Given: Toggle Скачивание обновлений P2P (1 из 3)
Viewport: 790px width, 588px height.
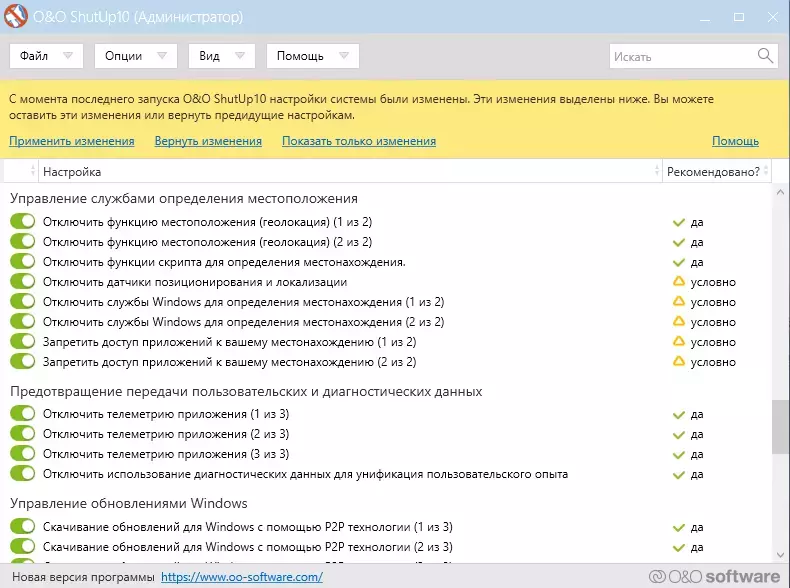Looking at the screenshot, I should [23, 527].
